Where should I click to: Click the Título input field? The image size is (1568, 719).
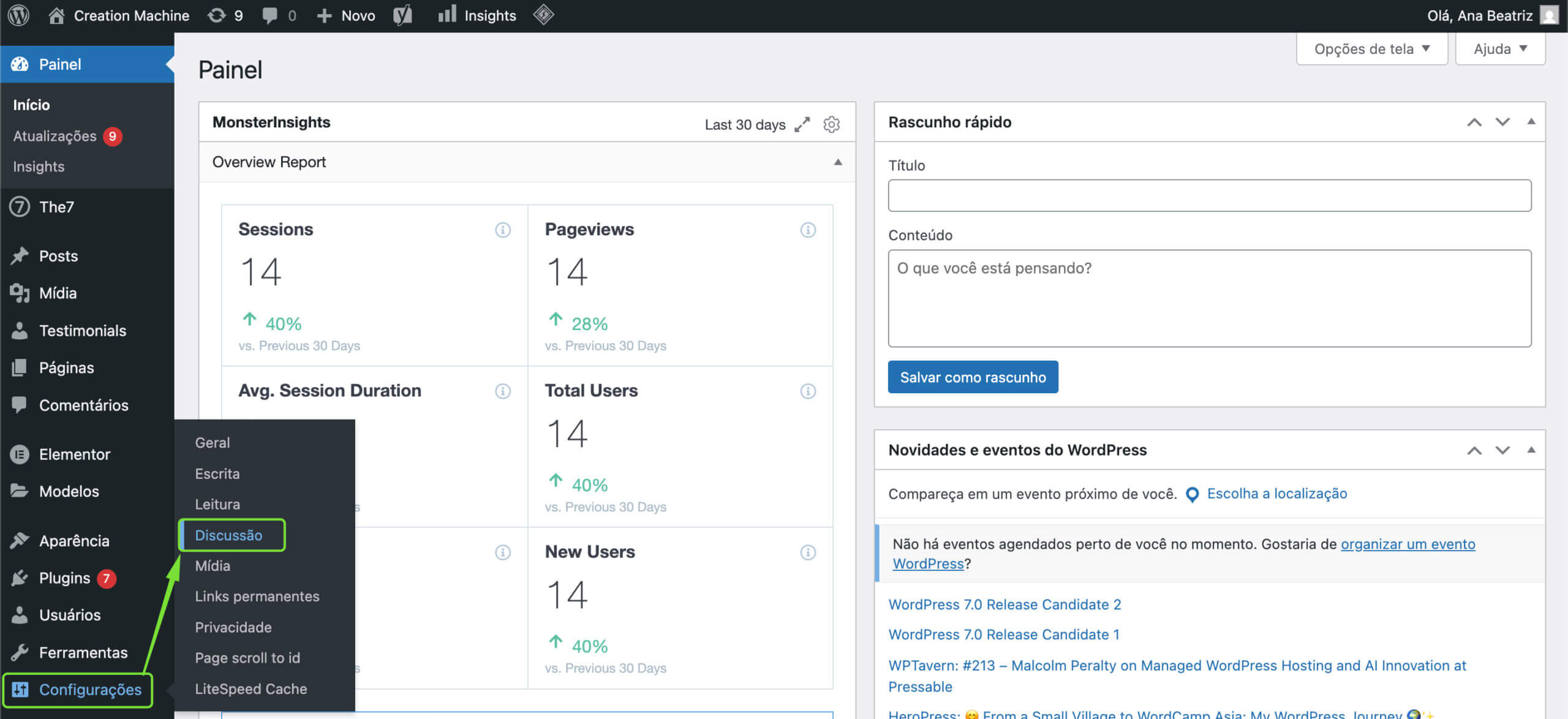coord(1210,195)
